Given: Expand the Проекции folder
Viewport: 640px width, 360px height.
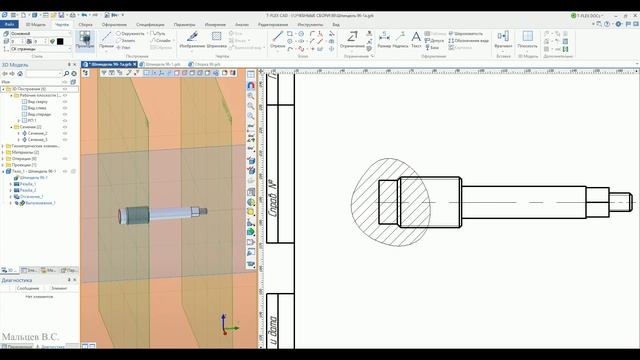Looking at the screenshot, I should click(x=3, y=165).
